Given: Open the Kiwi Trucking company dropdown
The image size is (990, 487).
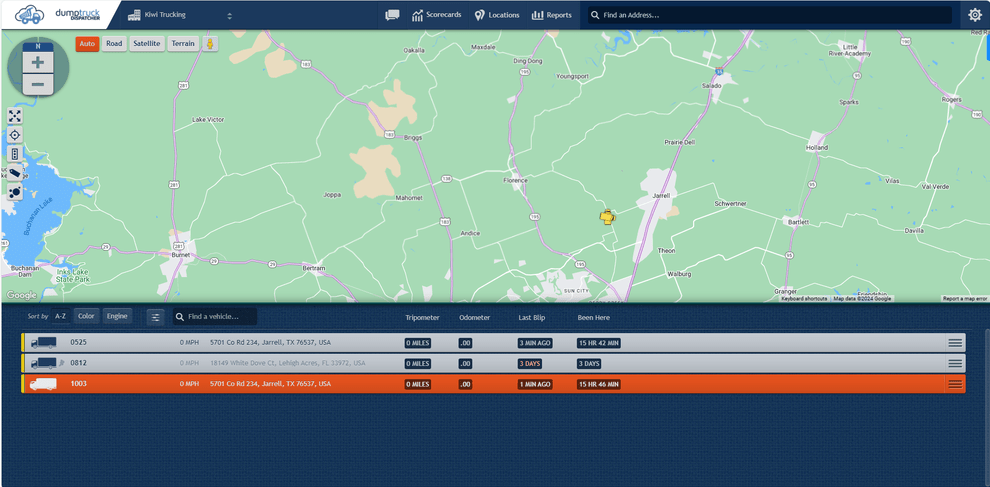Looking at the screenshot, I should 181,15.
